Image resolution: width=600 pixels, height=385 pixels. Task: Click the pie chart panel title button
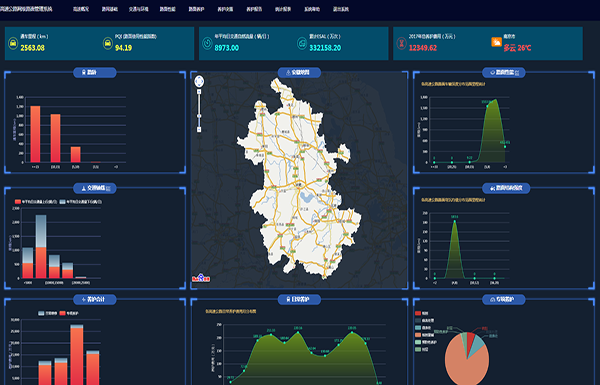504,299
